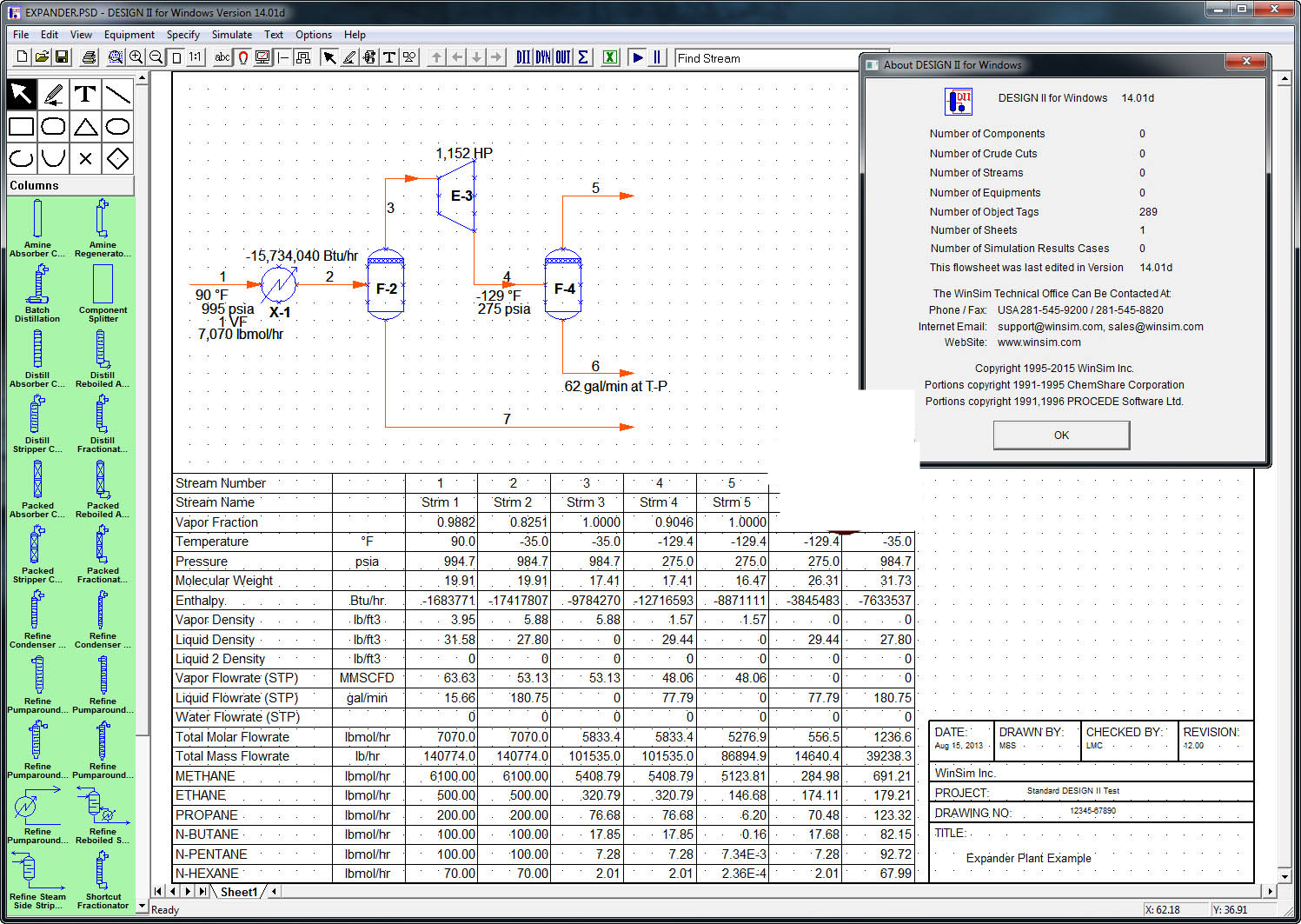Image resolution: width=1301 pixels, height=924 pixels.
Task: Run the simulation with the play icon
Action: 638,57
